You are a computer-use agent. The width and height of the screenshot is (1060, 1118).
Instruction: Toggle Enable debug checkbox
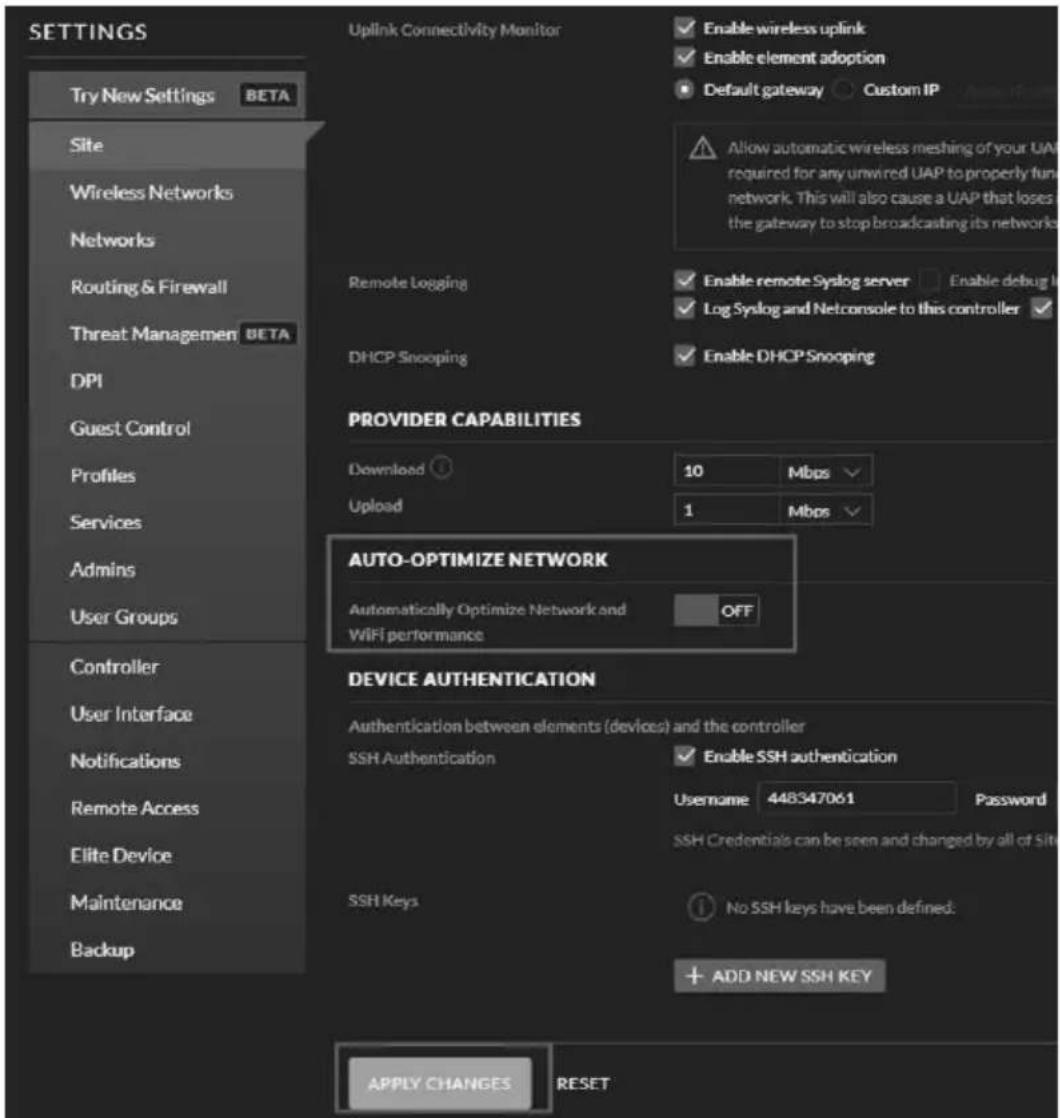[930, 280]
